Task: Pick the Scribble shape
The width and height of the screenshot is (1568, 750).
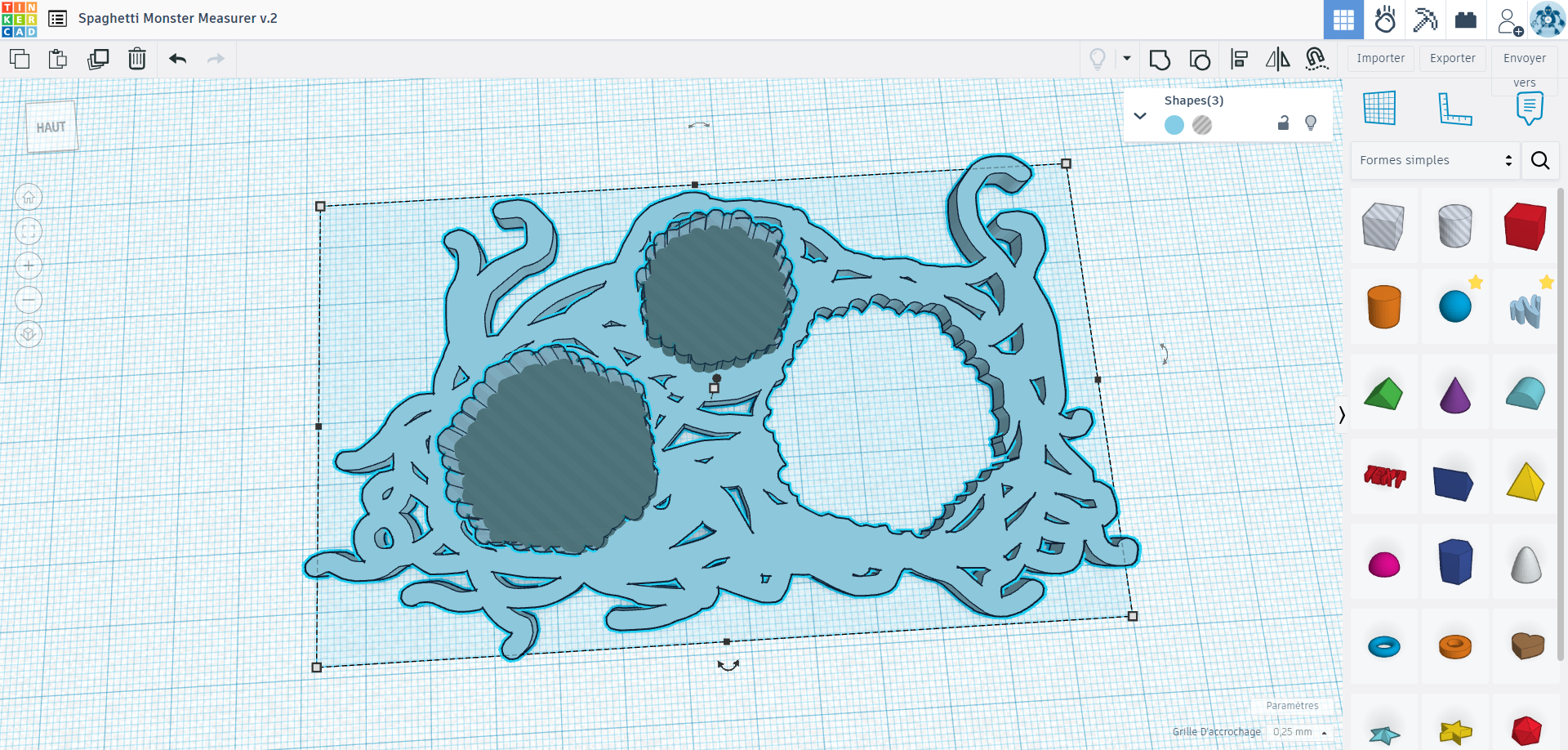Action: 1525,310
